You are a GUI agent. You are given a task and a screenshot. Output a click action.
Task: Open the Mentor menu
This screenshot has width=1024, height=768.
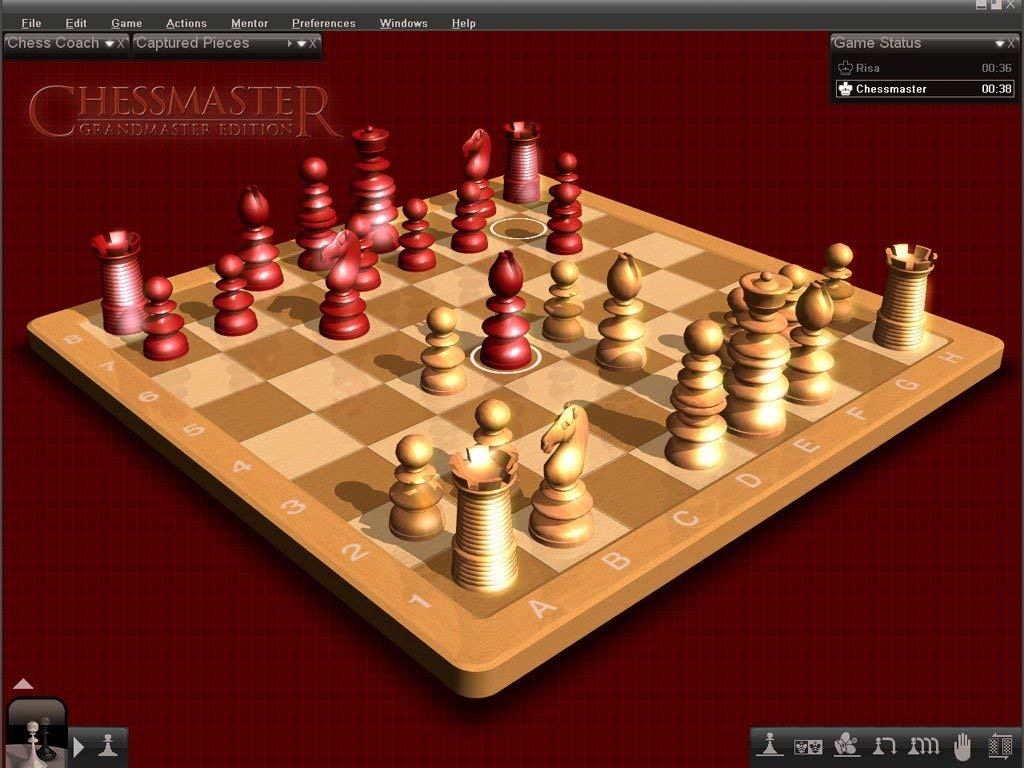[249, 23]
